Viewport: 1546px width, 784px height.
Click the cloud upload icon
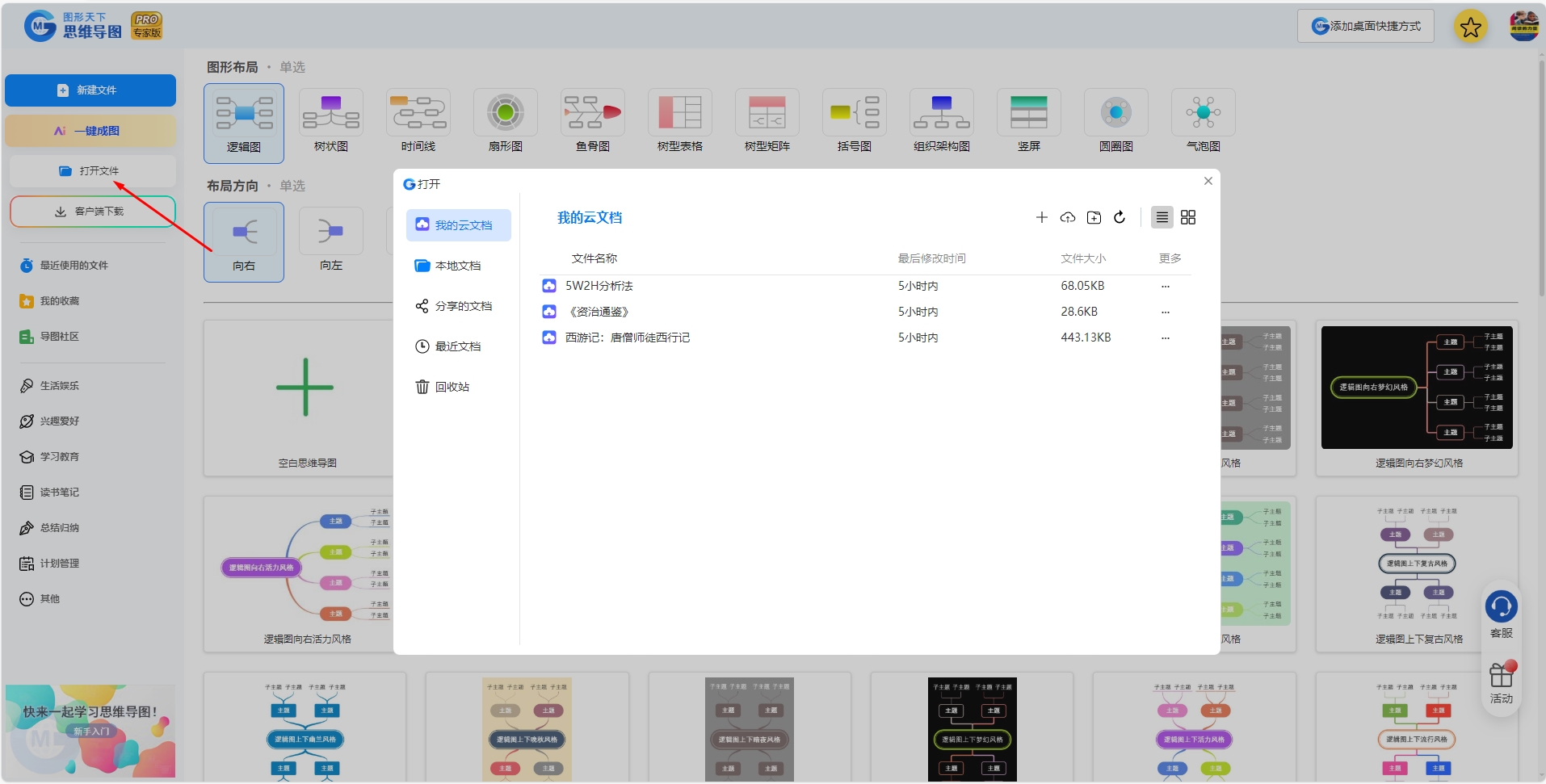[x=1068, y=217]
